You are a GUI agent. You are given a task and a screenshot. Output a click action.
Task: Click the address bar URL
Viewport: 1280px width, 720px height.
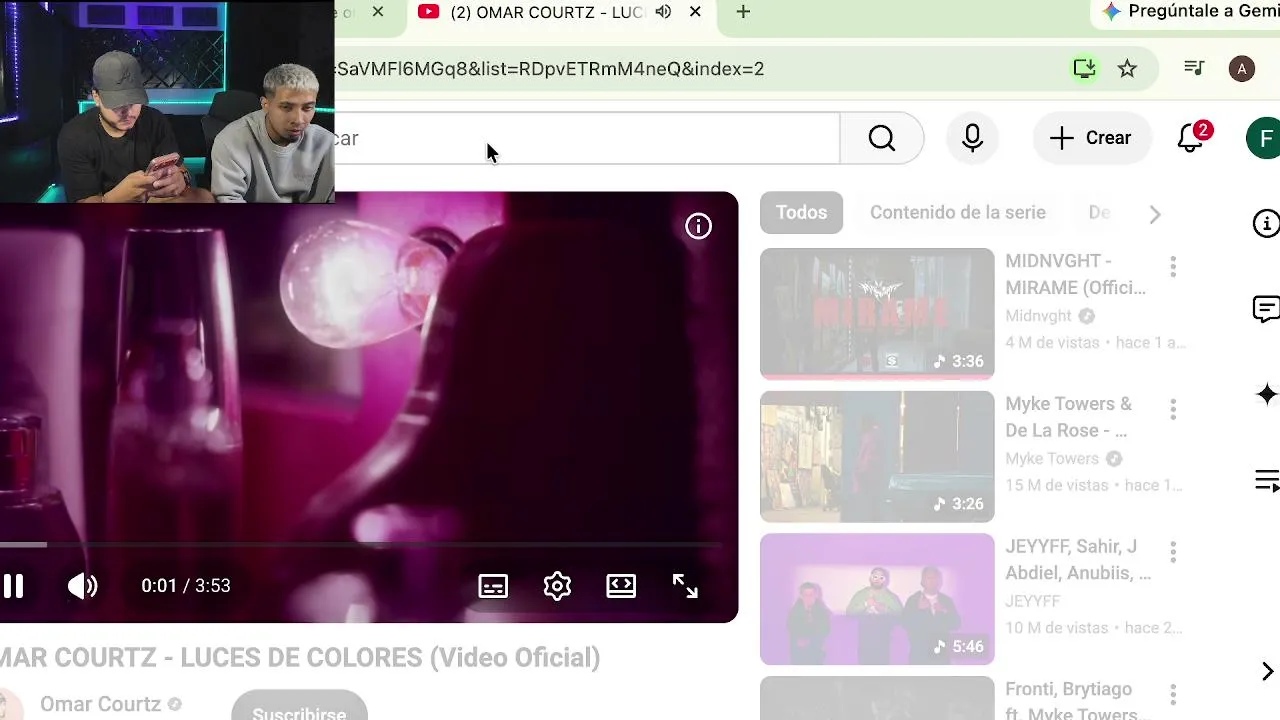tap(550, 69)
